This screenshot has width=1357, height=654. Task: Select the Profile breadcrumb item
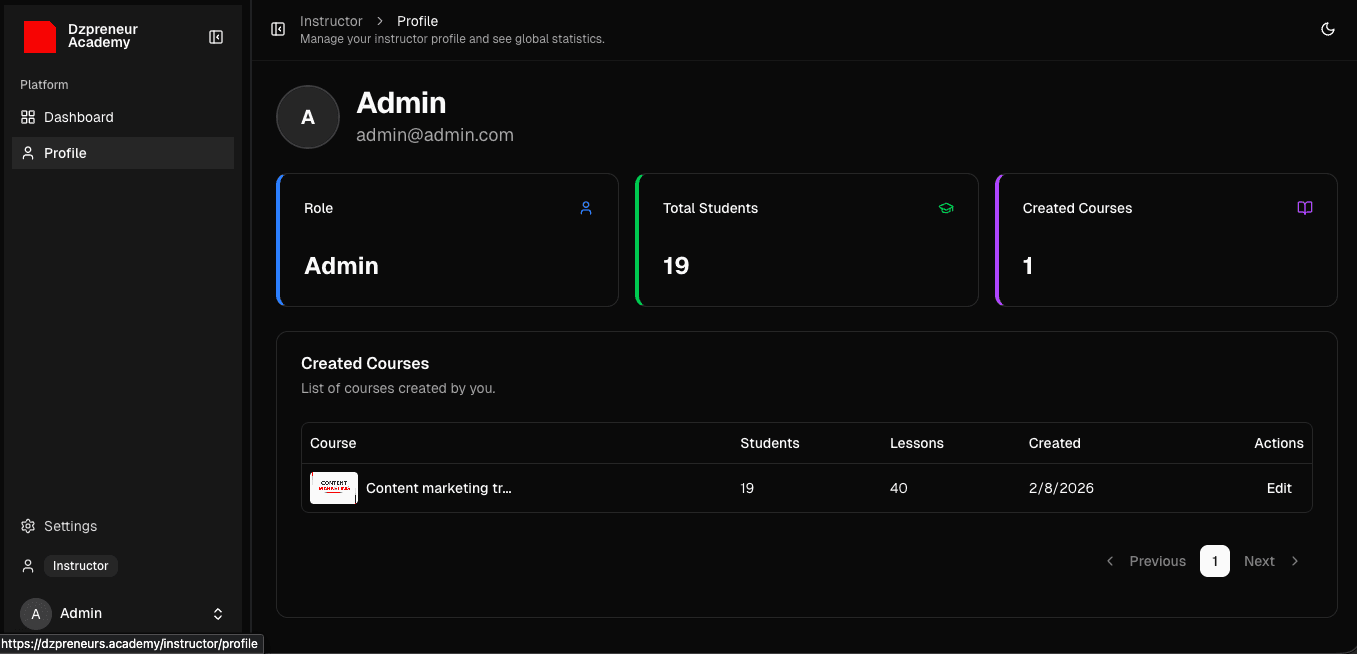click(x=417, y=20)
